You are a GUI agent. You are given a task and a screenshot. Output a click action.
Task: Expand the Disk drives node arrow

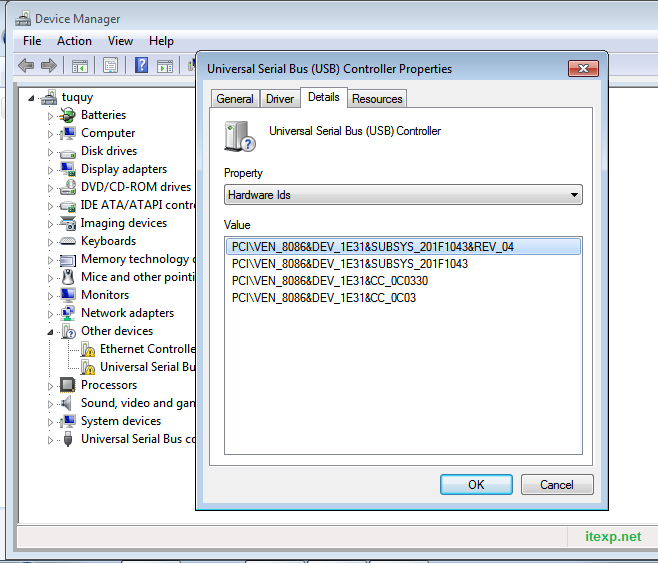click(50, 152)
